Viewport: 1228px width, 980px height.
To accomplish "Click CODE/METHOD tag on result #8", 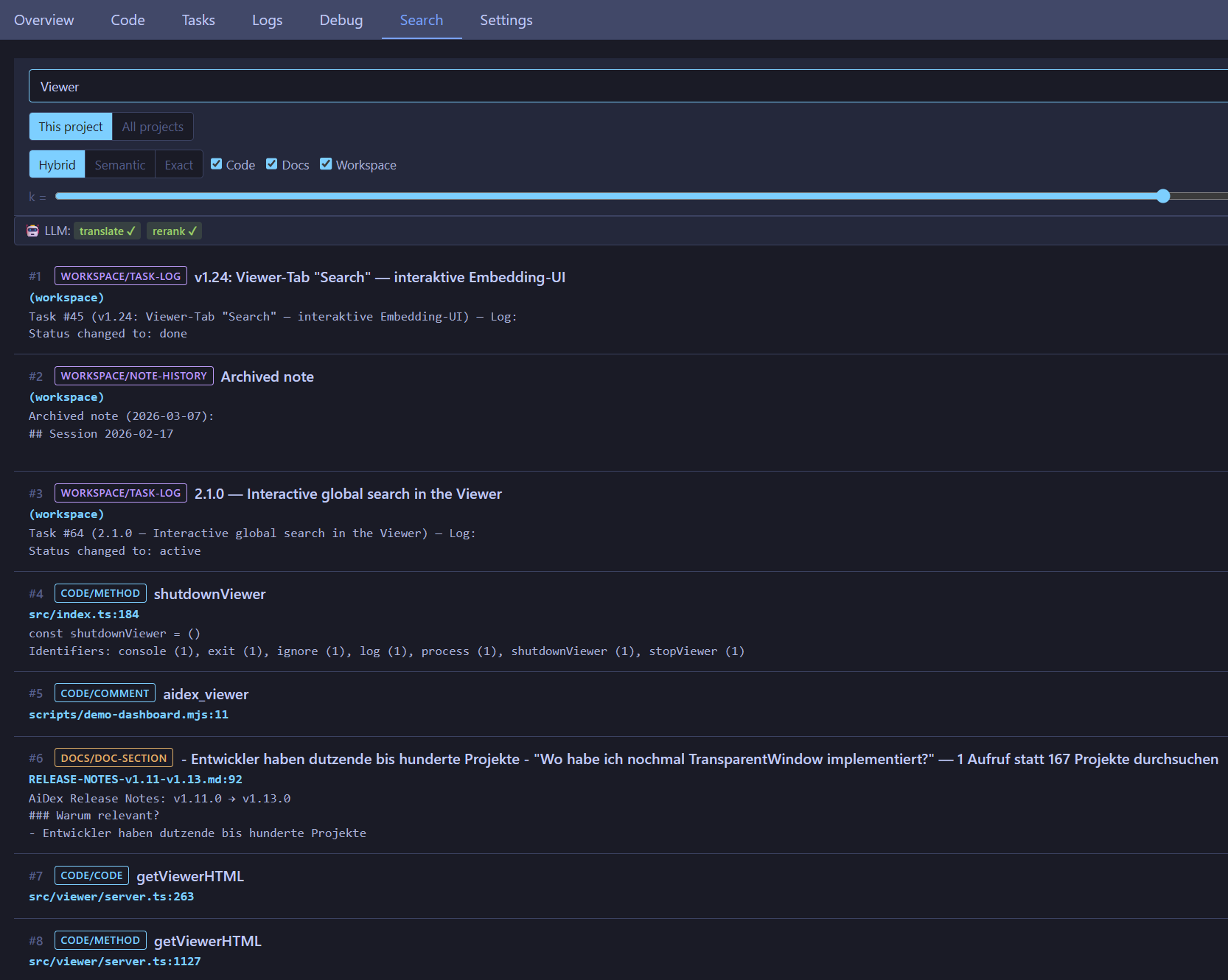I will pyautogui.click(x=100, y=940).
